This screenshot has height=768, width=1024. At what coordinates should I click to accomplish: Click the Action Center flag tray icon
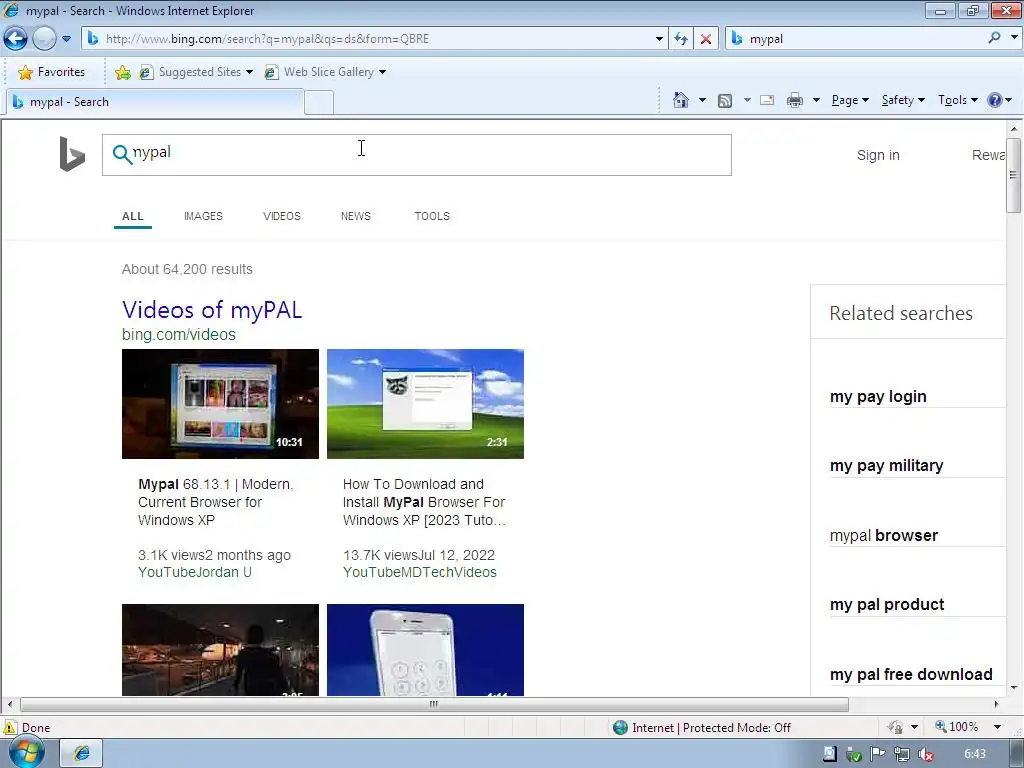tap(878, 754)
